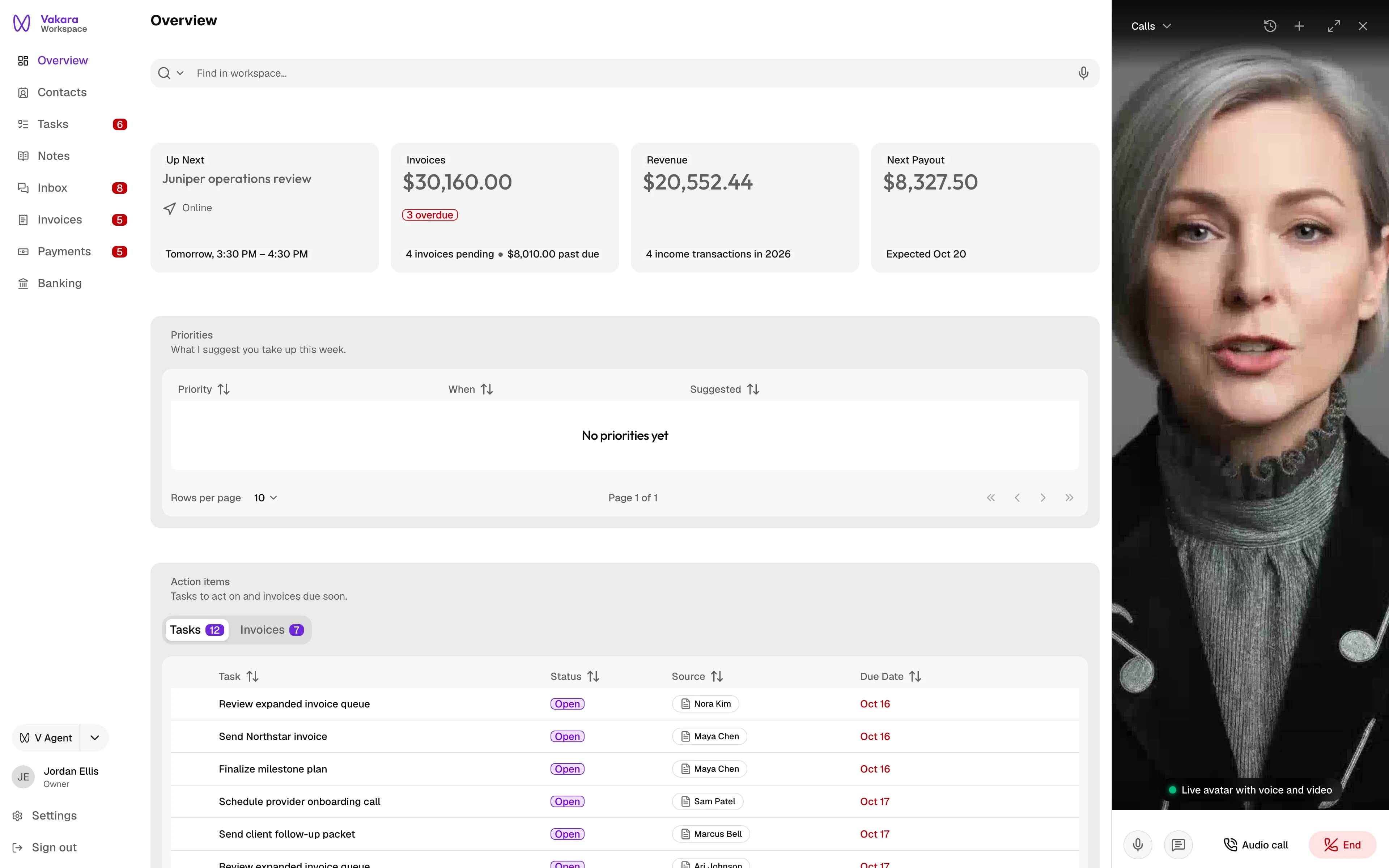Sort by the When column
Image resolution: width=1389 pixels, height=868 pixels.
pos(471,389)
